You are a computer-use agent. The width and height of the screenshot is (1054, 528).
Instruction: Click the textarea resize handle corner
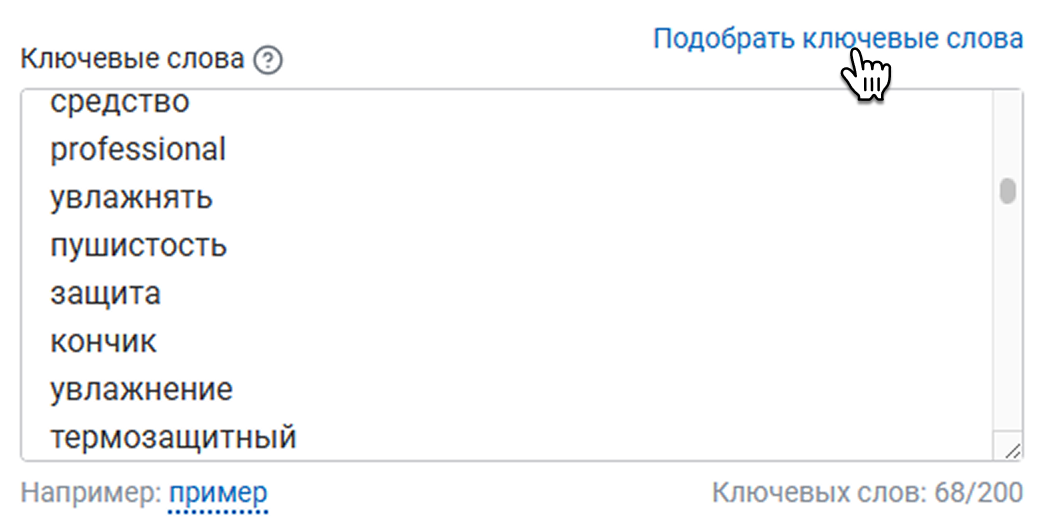[x=1011, y=450]
